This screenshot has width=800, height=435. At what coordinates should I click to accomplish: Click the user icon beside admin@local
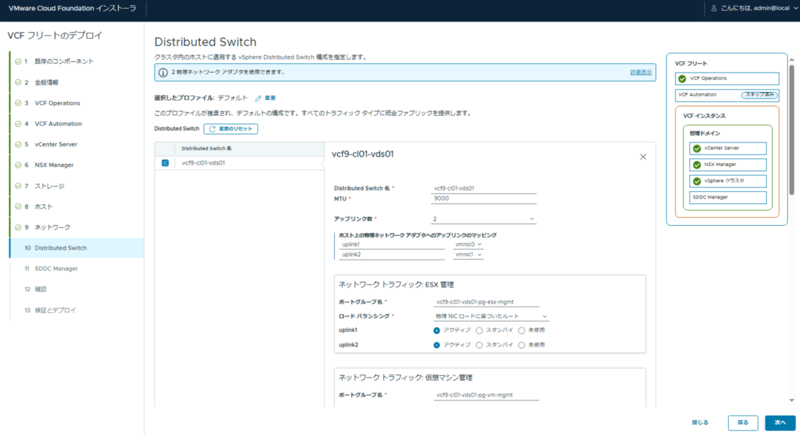point(714,8)
